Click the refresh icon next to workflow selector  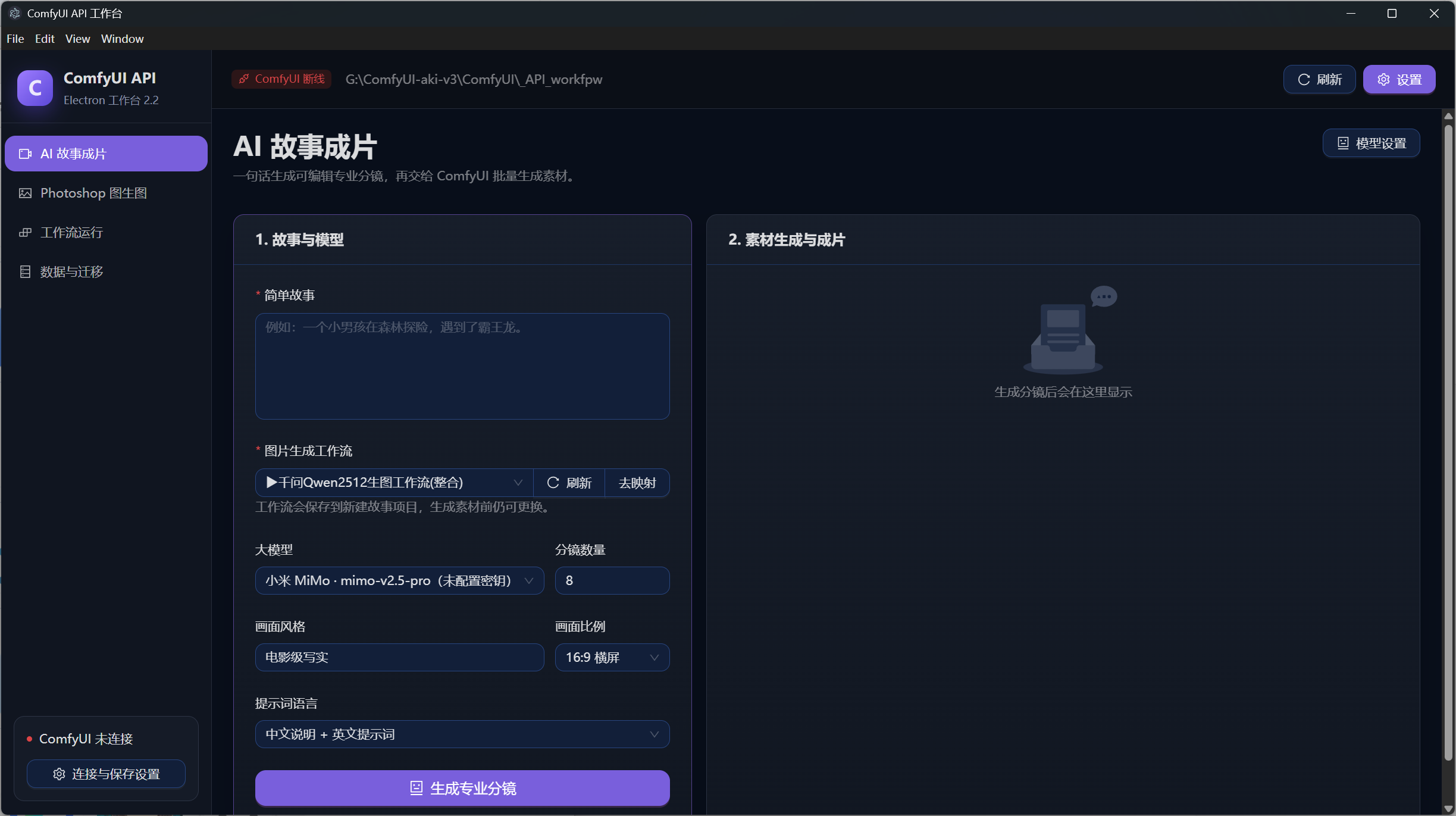tap(553, 483)
